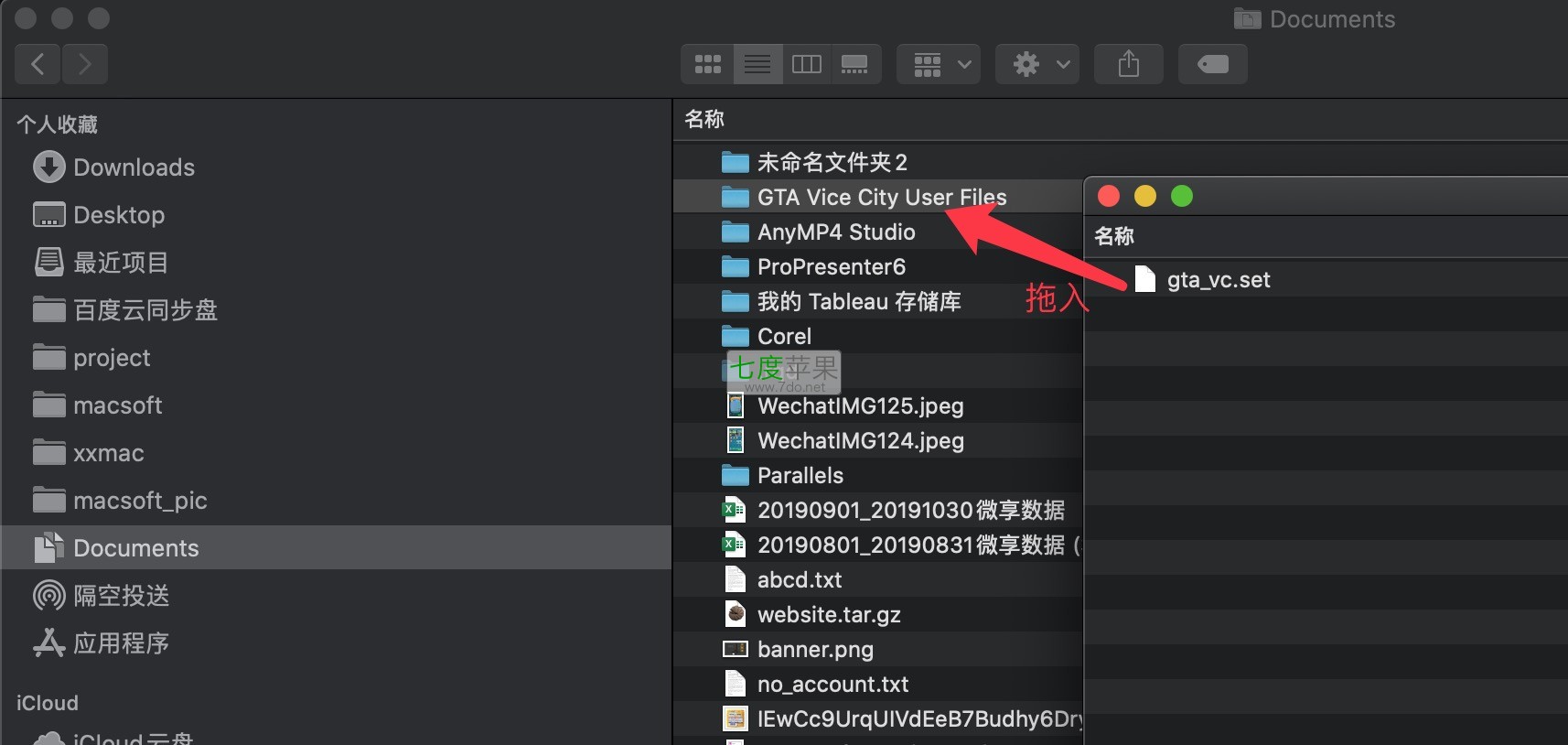Click the Downloads arrow icon
Image resolution: width=1568 pixels, height=745 pixels.
(49, 167)
